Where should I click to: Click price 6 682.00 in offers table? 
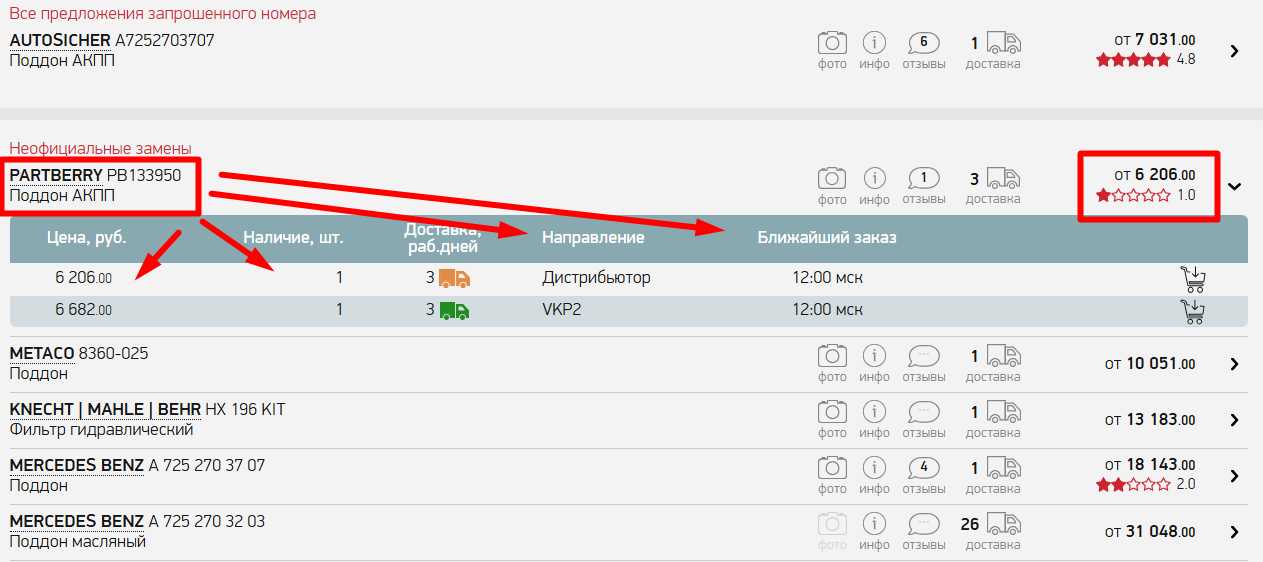[83, 310]
